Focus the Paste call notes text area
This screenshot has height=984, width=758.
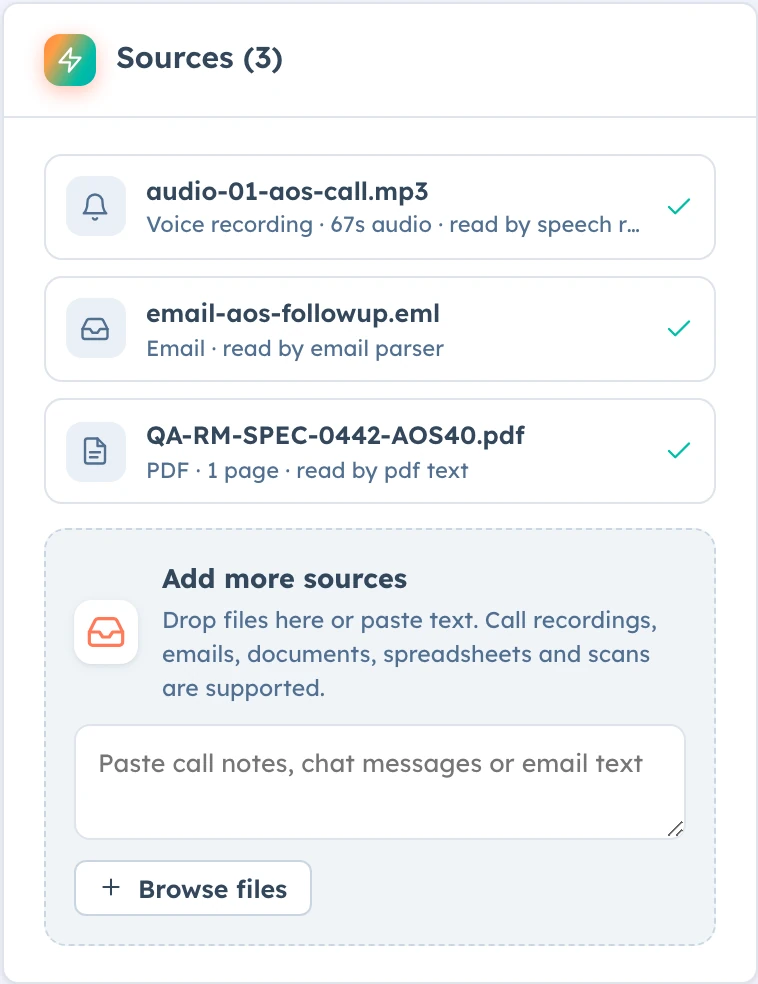tap(380, 782)
